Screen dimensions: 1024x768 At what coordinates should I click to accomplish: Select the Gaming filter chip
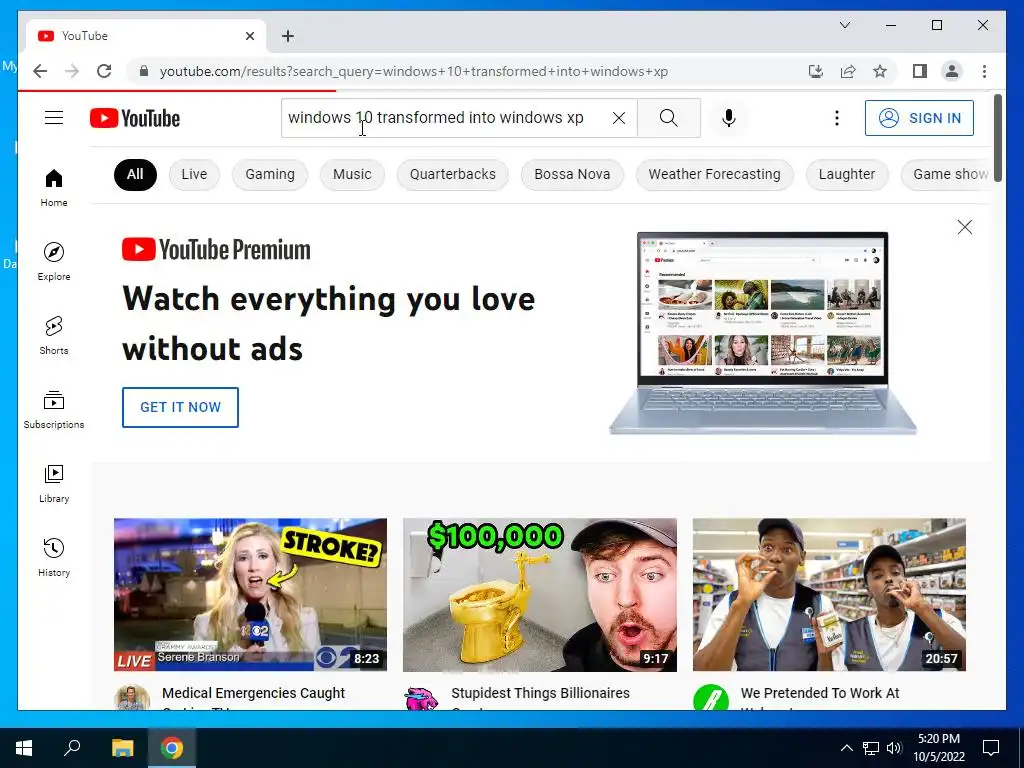coord(270,174)
